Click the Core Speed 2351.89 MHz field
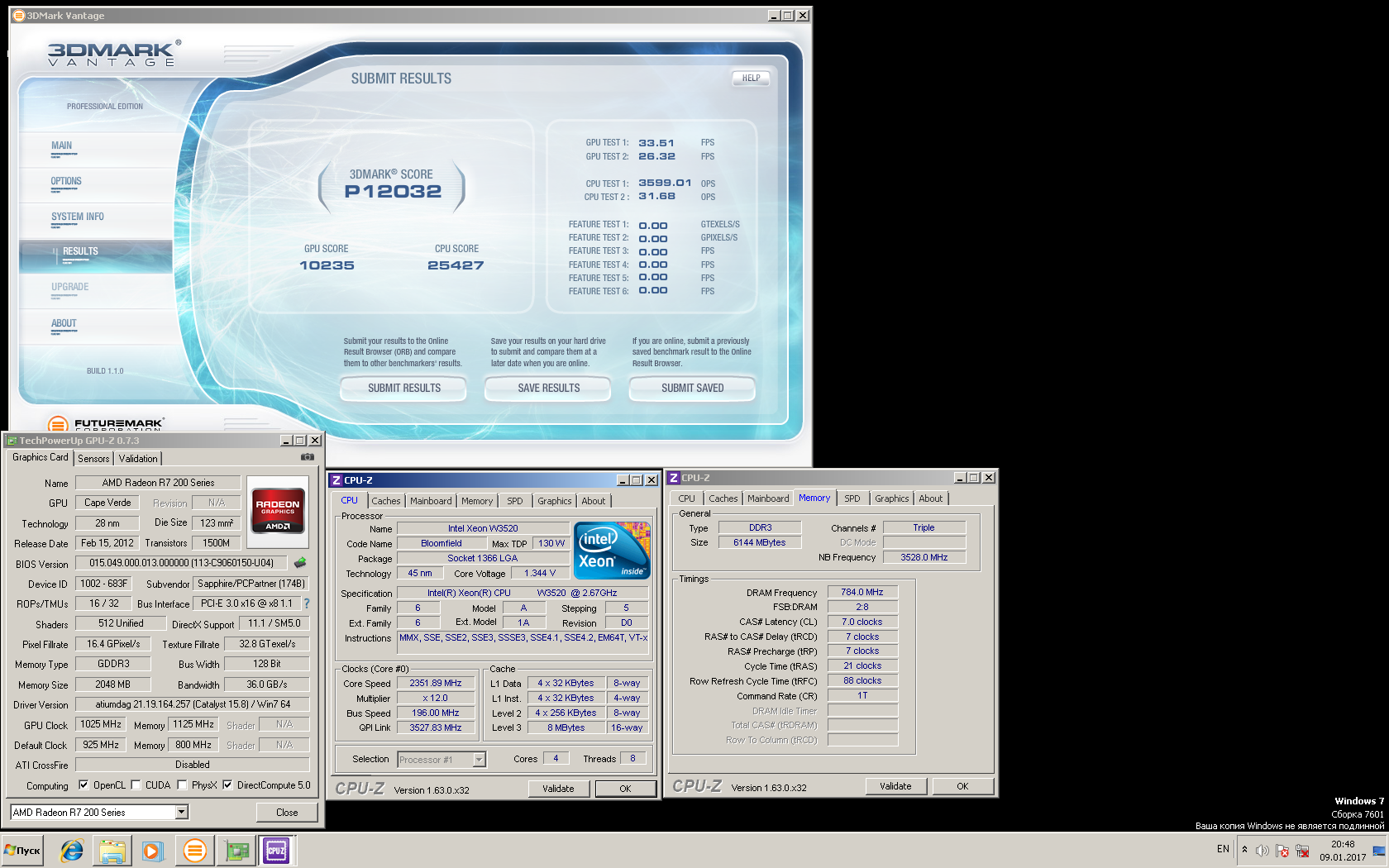 click(x=436, y=684)
